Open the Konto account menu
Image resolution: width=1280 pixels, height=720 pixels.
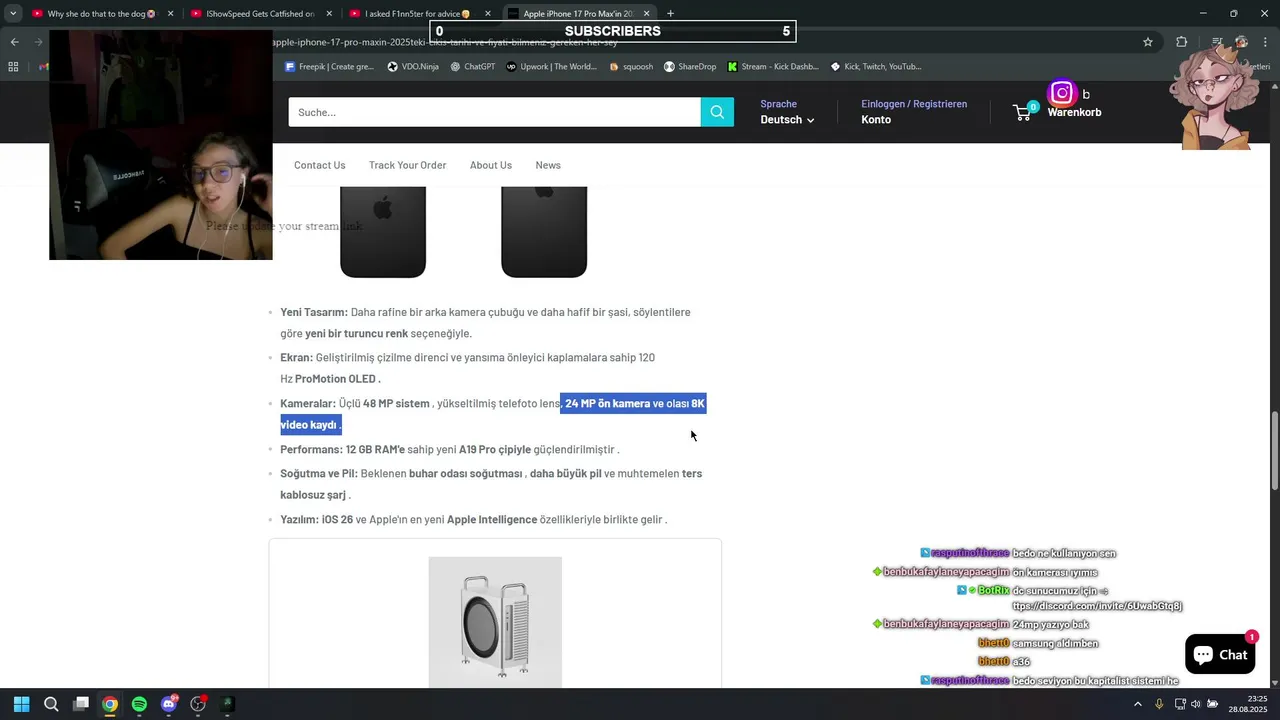coord(876,120)
